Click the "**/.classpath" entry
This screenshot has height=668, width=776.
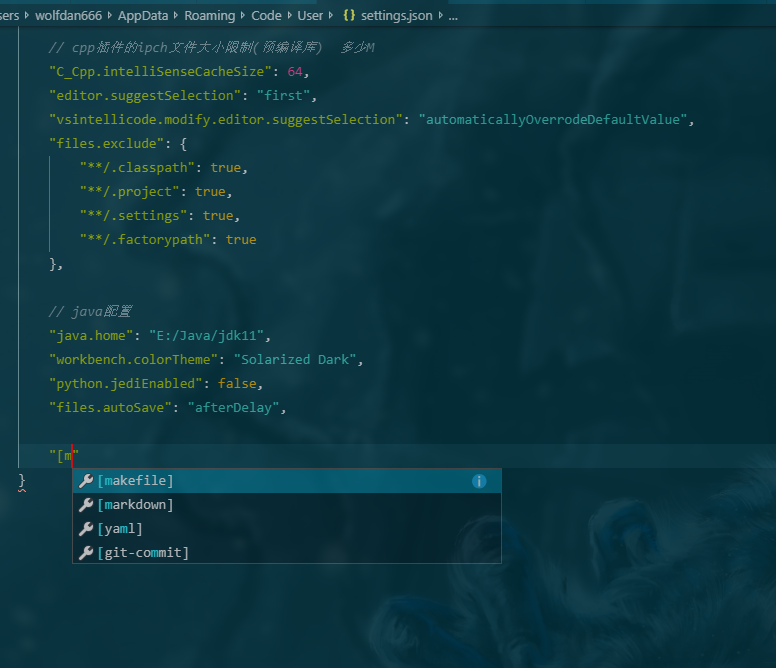point(138,168)
